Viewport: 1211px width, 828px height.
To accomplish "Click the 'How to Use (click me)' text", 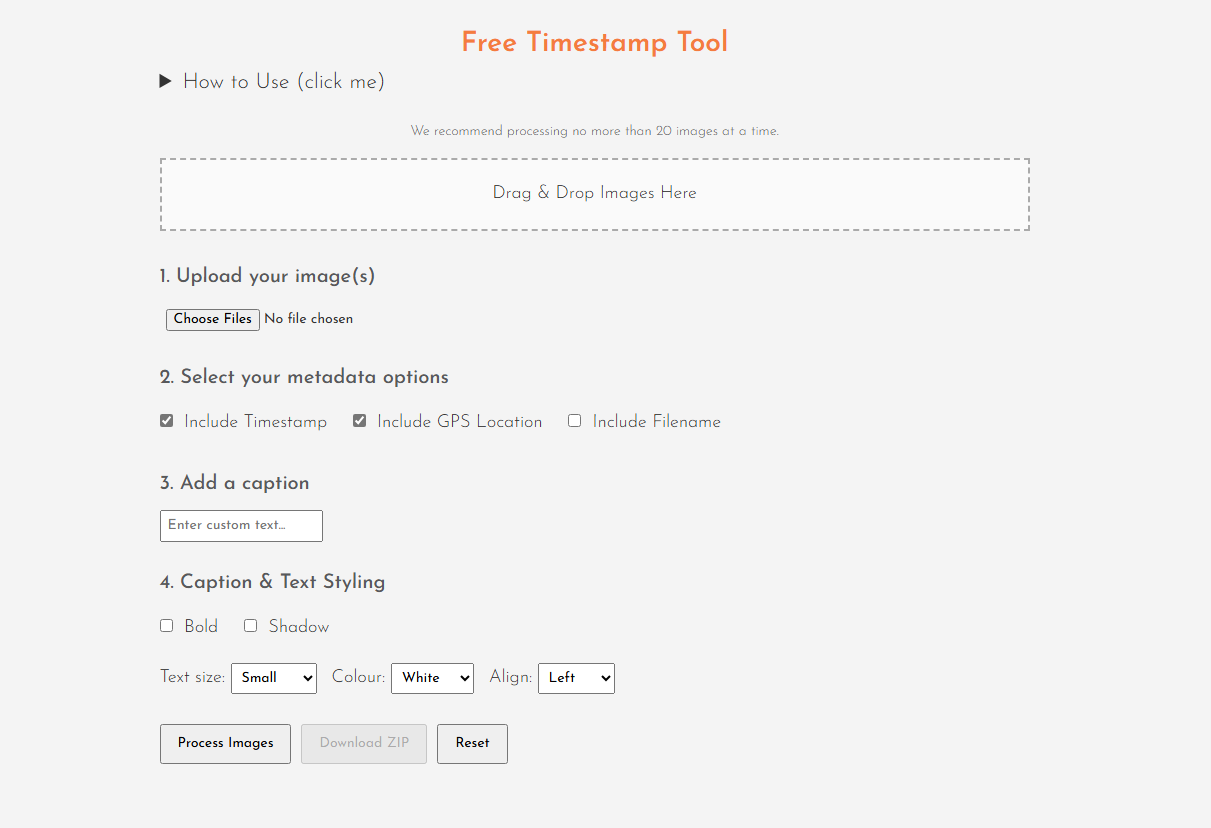I will [x=283, y=82].
